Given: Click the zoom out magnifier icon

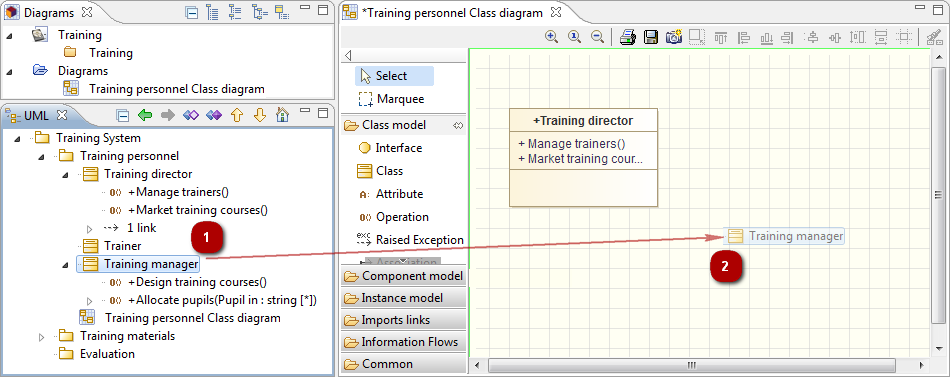Looking at the screenshot, I should click(597, 37).
